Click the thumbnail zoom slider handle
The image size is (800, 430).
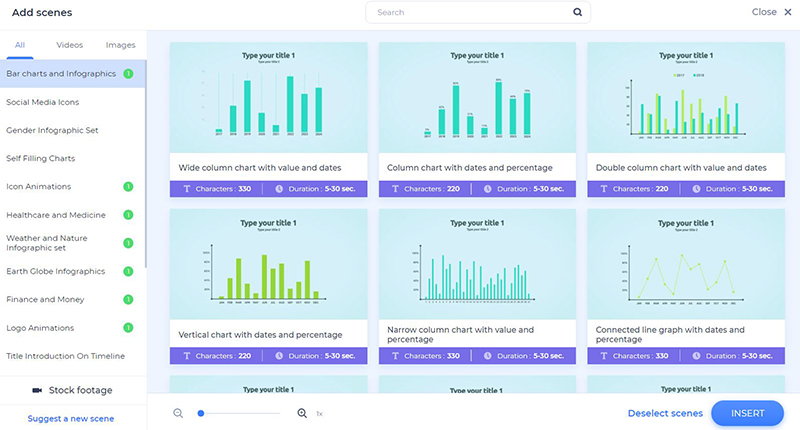(x=201, y=413)
